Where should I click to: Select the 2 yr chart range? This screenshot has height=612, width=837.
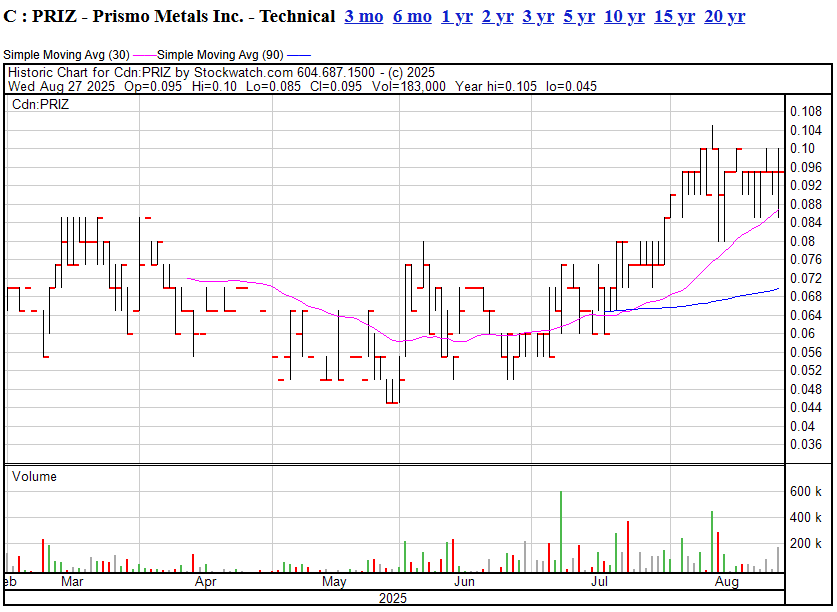click(x=498, y=17)
